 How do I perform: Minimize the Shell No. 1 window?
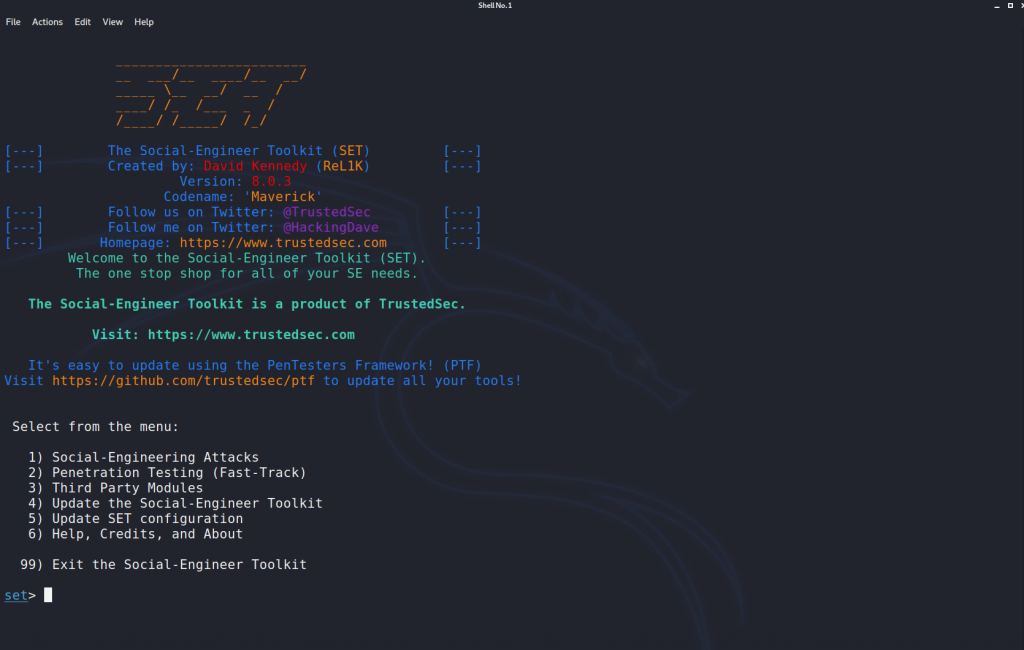pyautogui.click(x=997, y=5)
